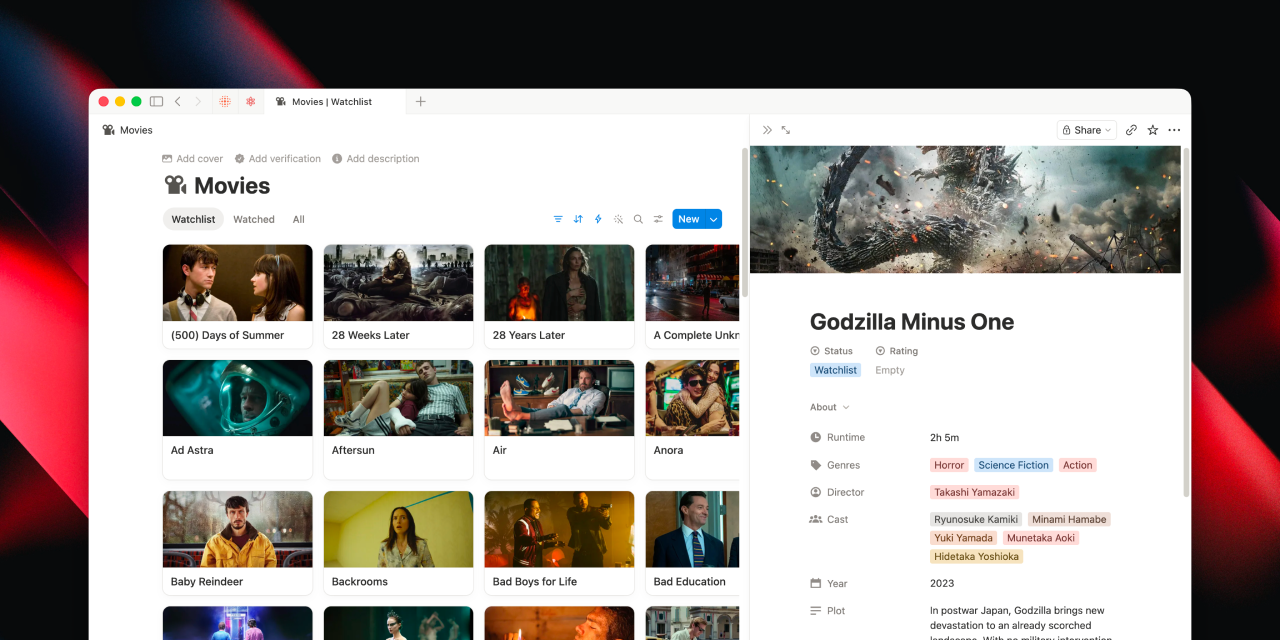The width and height of the screenshot is (1280, 640).
Task: Click the Year property calendar icon
Action: pos(816,583)
